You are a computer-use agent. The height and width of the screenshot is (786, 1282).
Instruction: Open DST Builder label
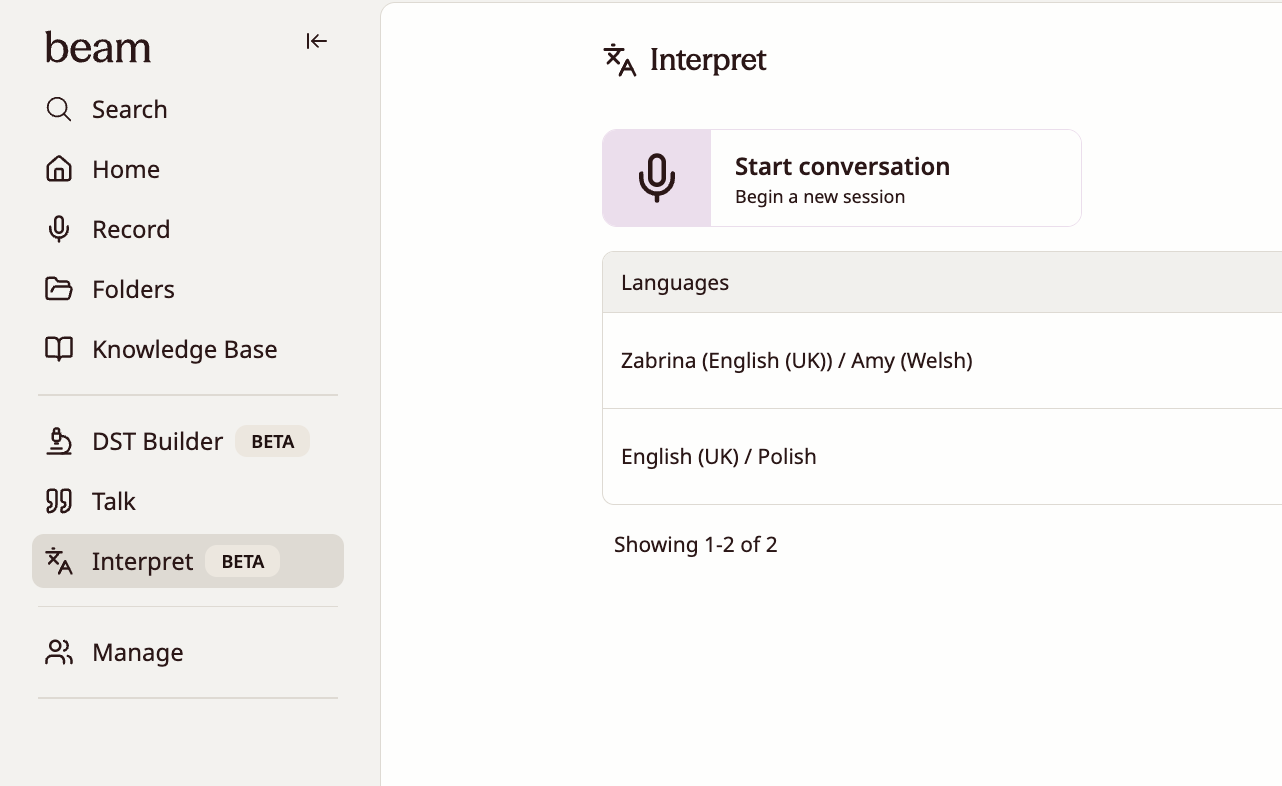(x=158, y=441)
